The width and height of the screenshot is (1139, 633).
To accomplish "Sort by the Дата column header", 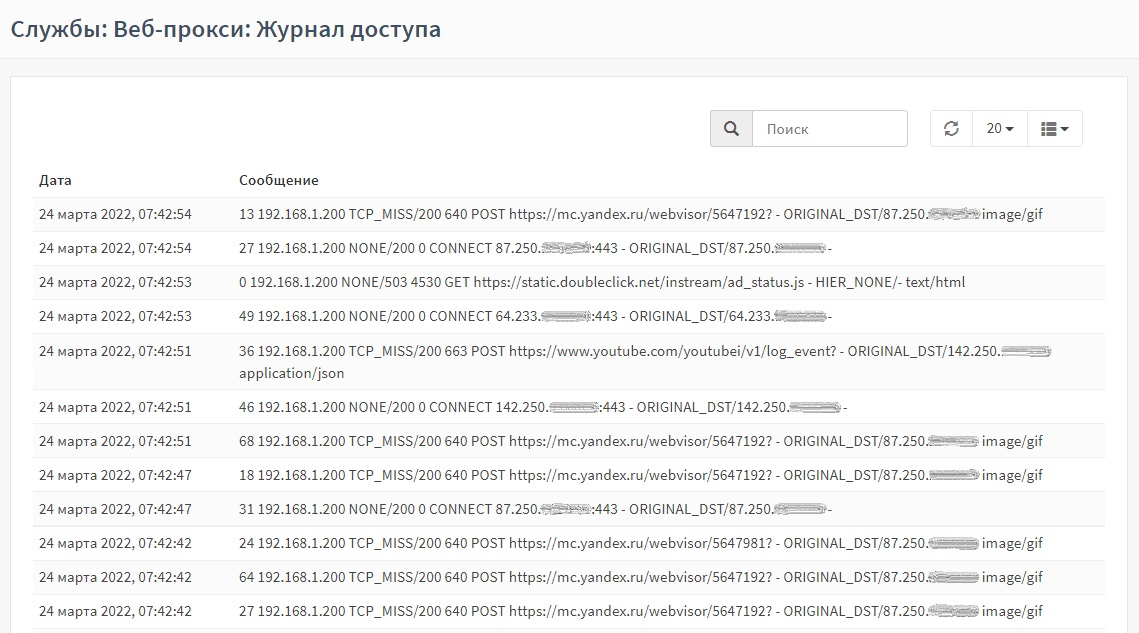I will click(x=55, y=180).
